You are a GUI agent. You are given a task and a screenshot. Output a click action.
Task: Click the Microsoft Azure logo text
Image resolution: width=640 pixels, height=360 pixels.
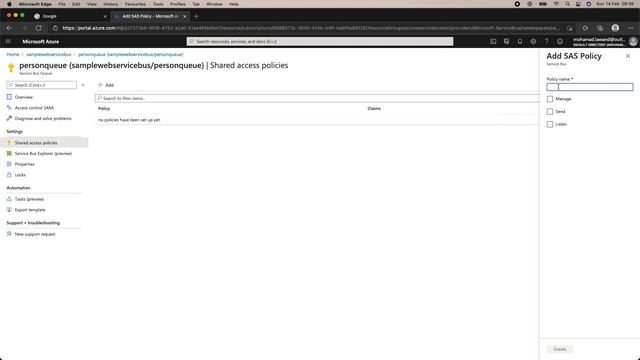click(x=40, y=42)
